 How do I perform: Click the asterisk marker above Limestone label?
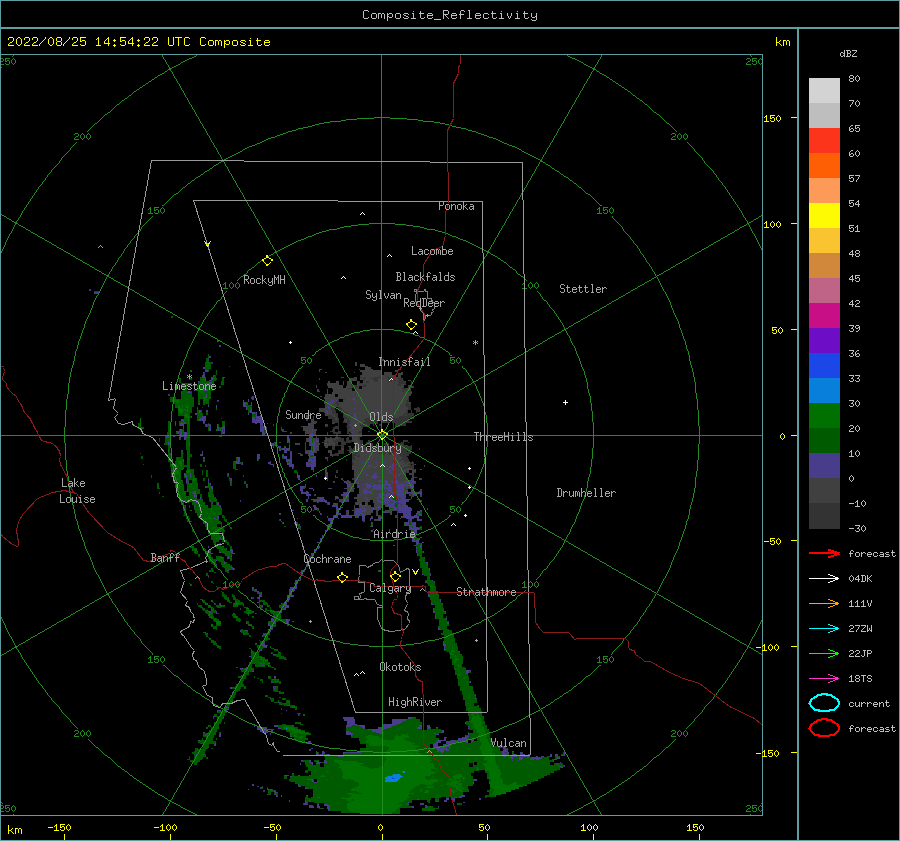pyautogui.click(x=189, y=377)
